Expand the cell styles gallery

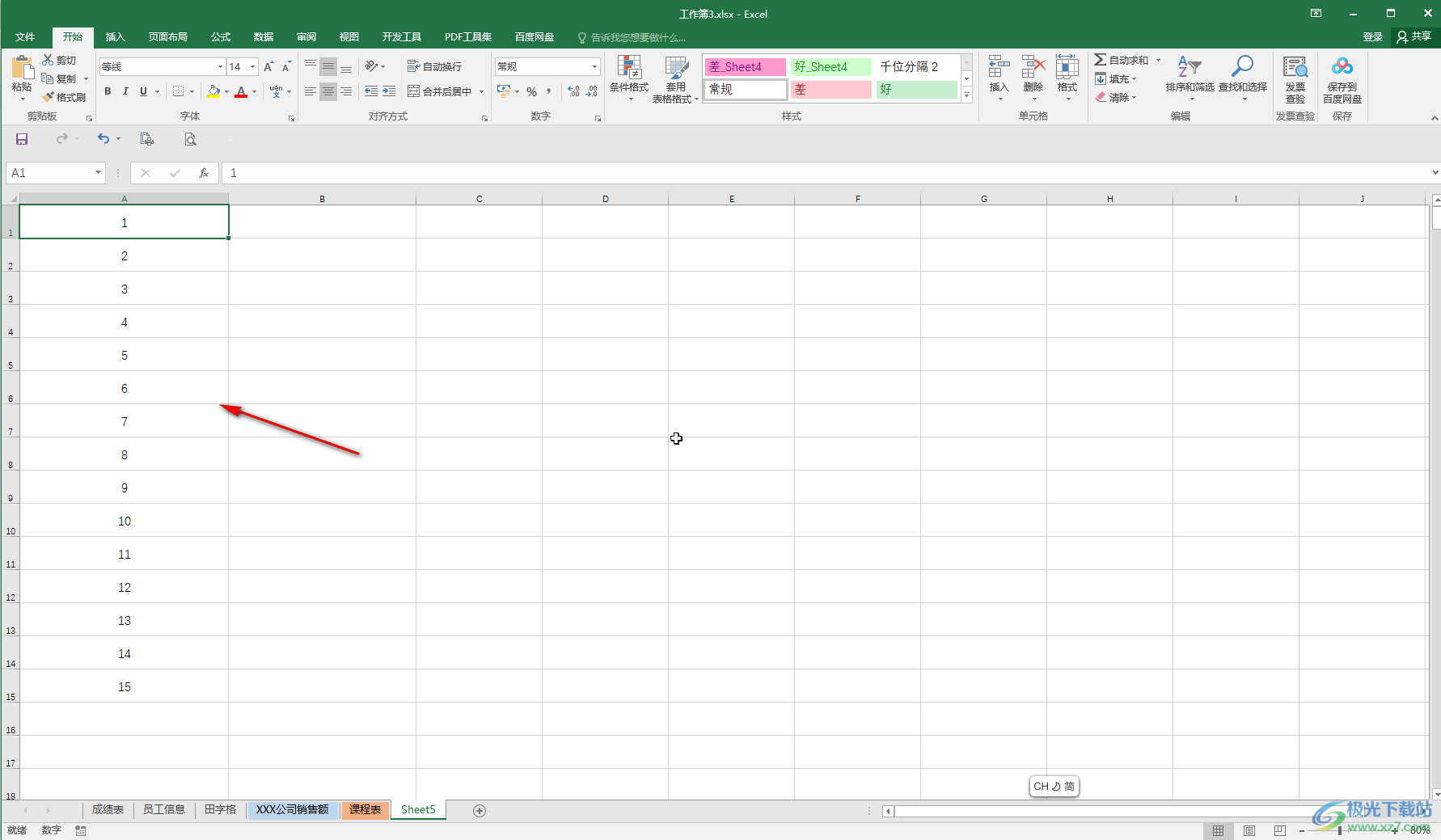tap(966, 95)
